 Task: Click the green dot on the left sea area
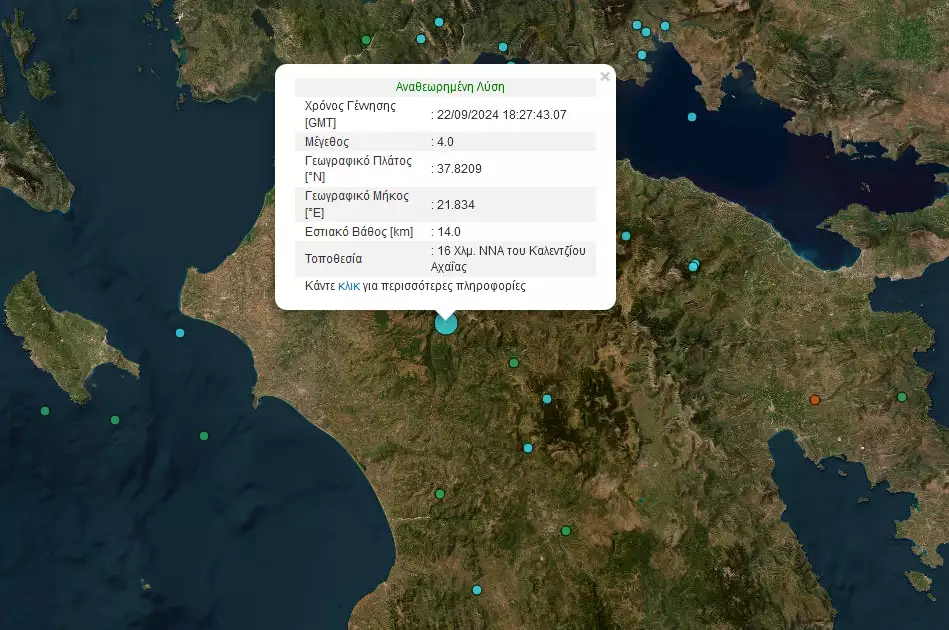point(114,419)
